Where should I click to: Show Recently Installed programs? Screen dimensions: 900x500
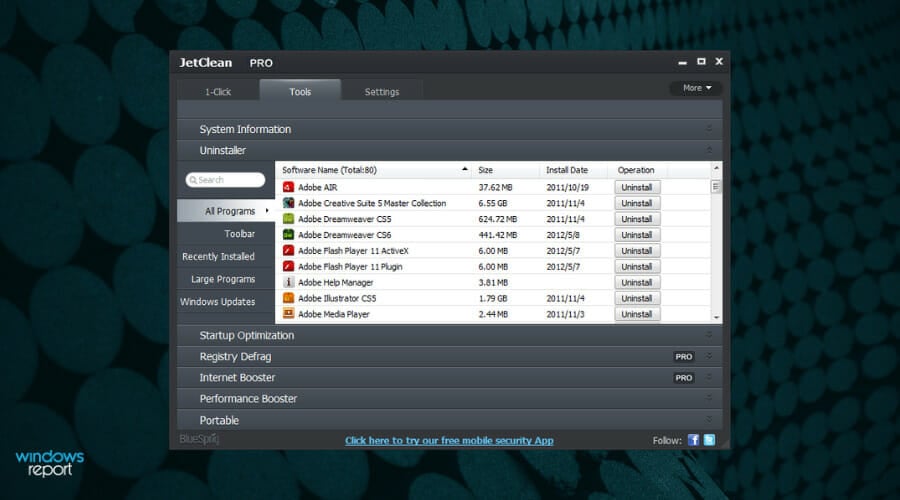tap(226, 257)
